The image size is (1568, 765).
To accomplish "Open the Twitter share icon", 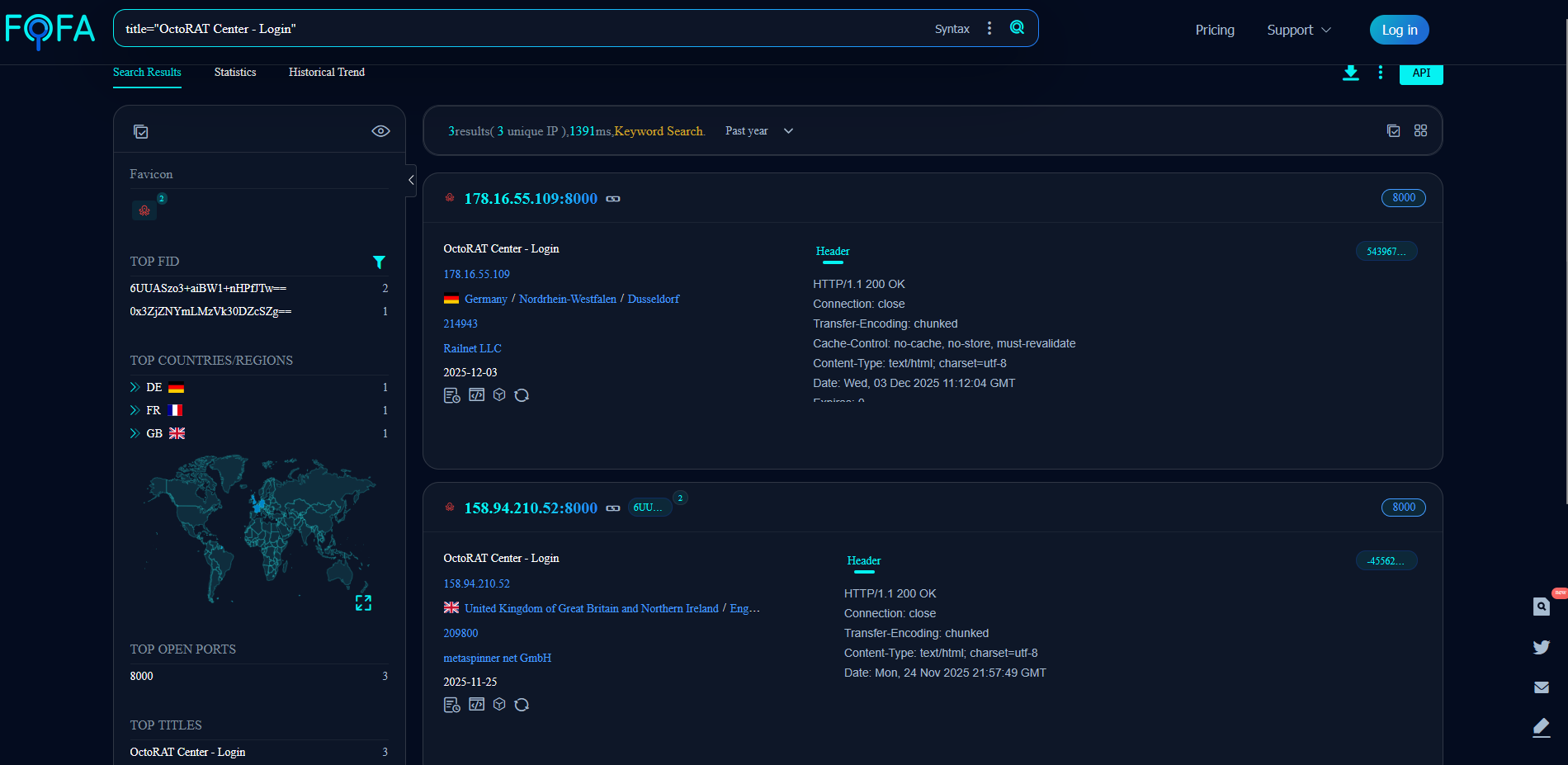I will [1541, 647].
